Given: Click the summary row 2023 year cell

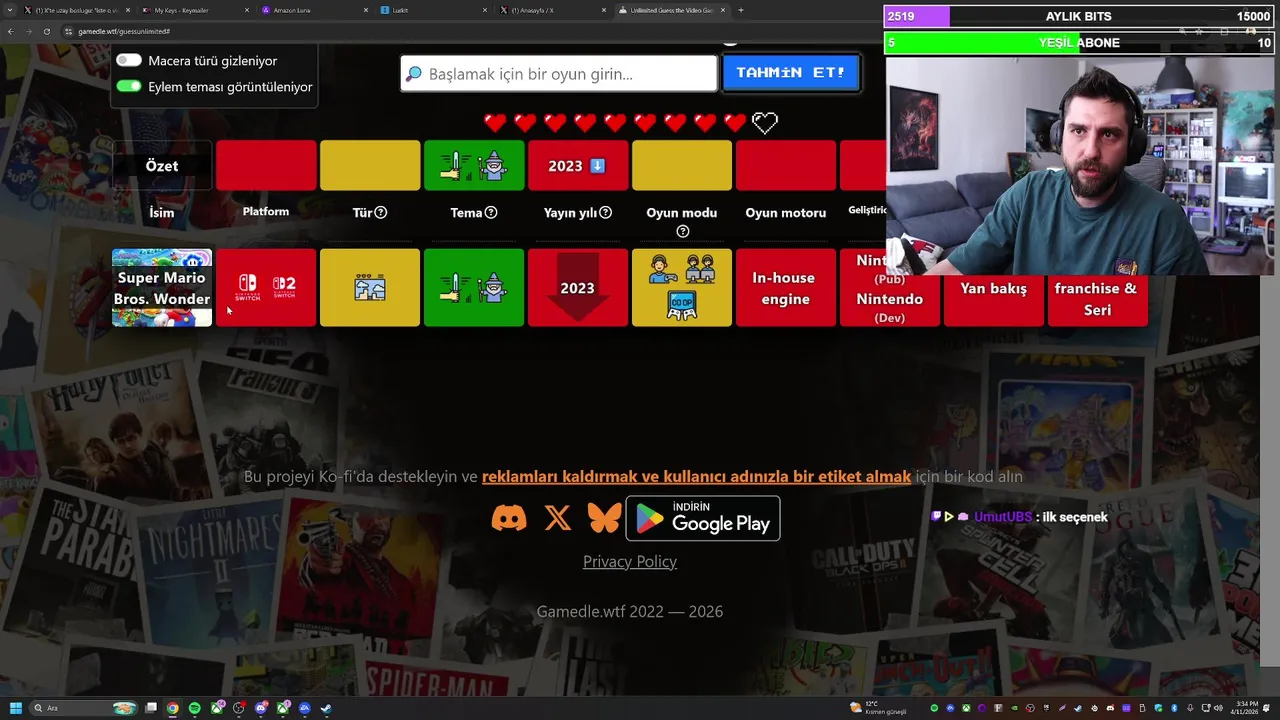Looking at the screenshot, I should pos(578,166).
